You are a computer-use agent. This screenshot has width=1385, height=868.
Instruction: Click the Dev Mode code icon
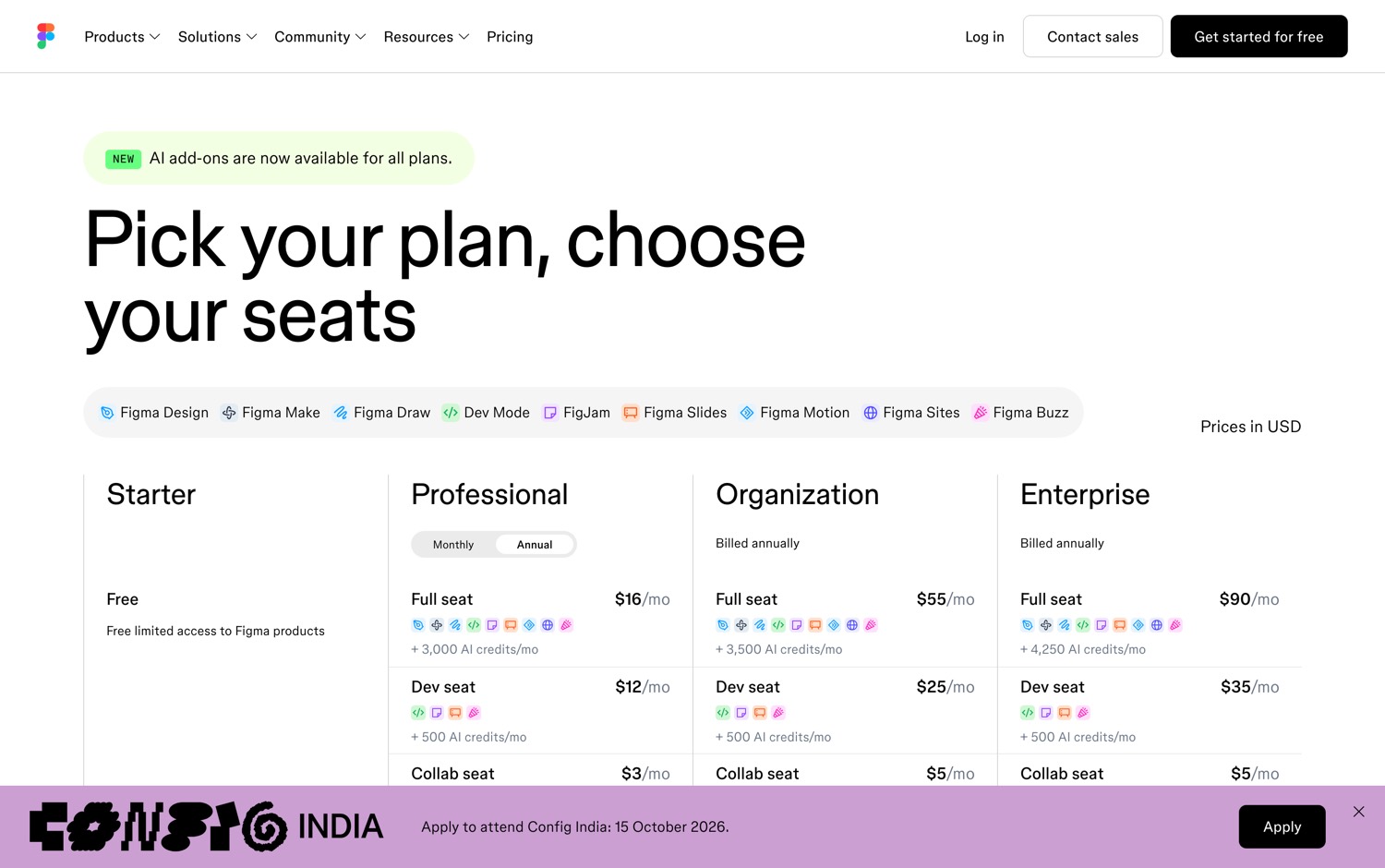(451, 413)
